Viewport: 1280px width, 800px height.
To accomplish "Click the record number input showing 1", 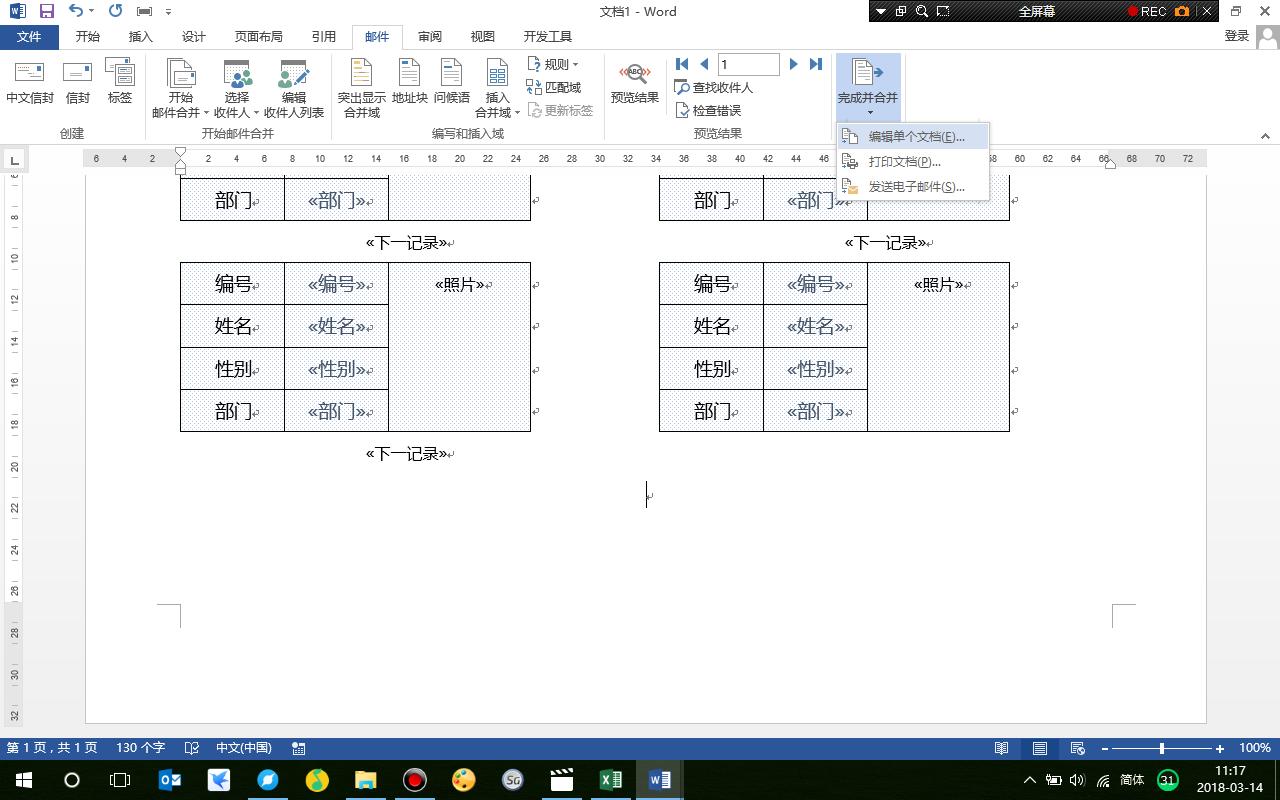I will pyautogui.click(x=748, y=63).
